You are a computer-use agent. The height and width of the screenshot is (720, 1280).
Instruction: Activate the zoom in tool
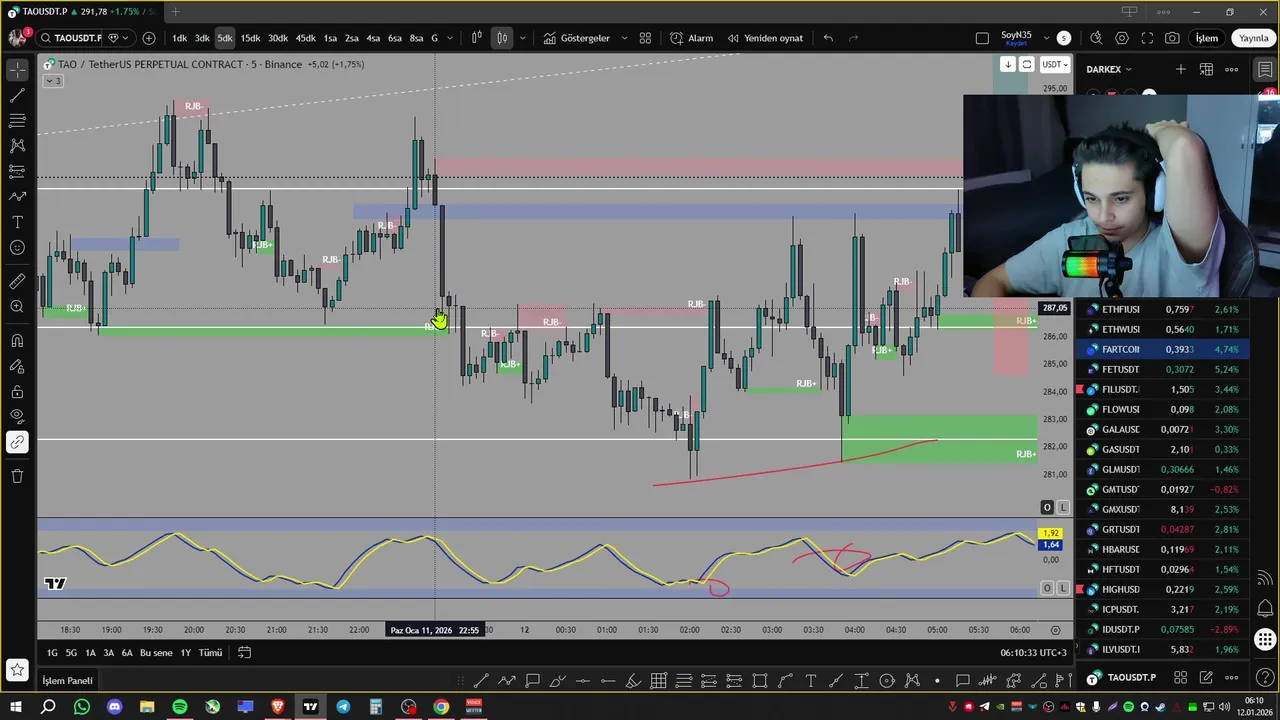17,307
